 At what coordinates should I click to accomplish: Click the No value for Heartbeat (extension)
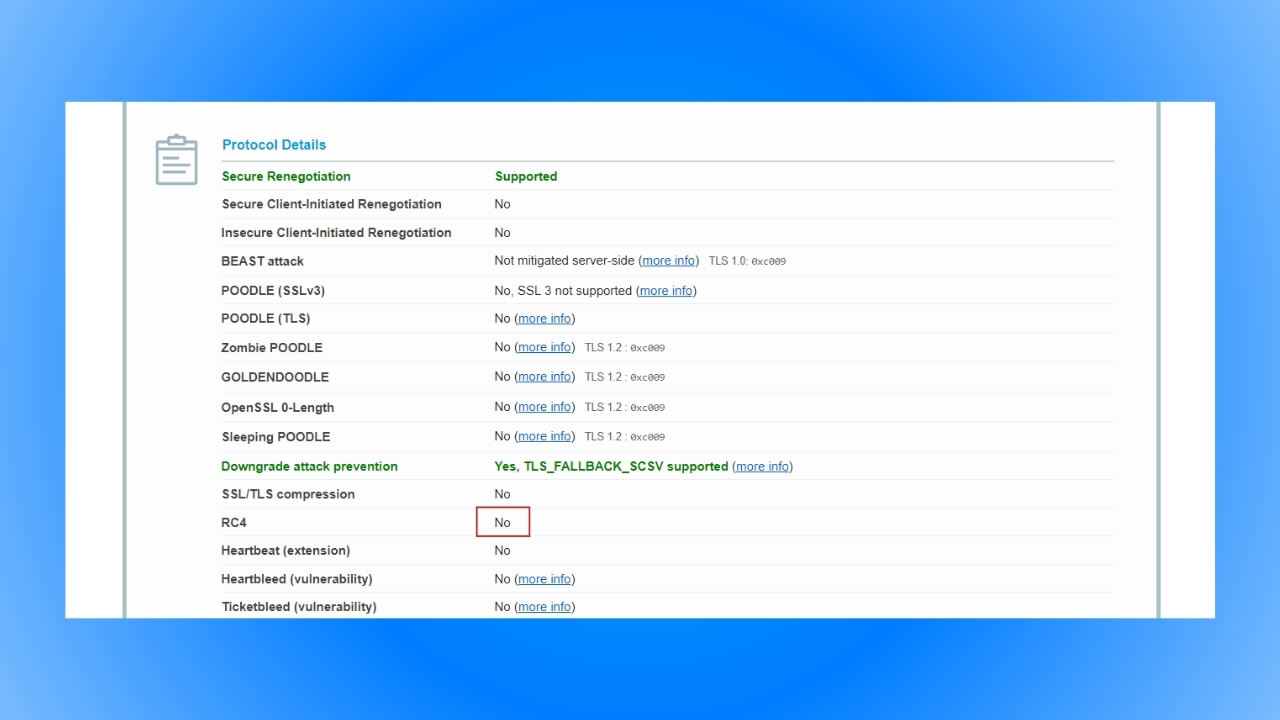pos(502,551)
